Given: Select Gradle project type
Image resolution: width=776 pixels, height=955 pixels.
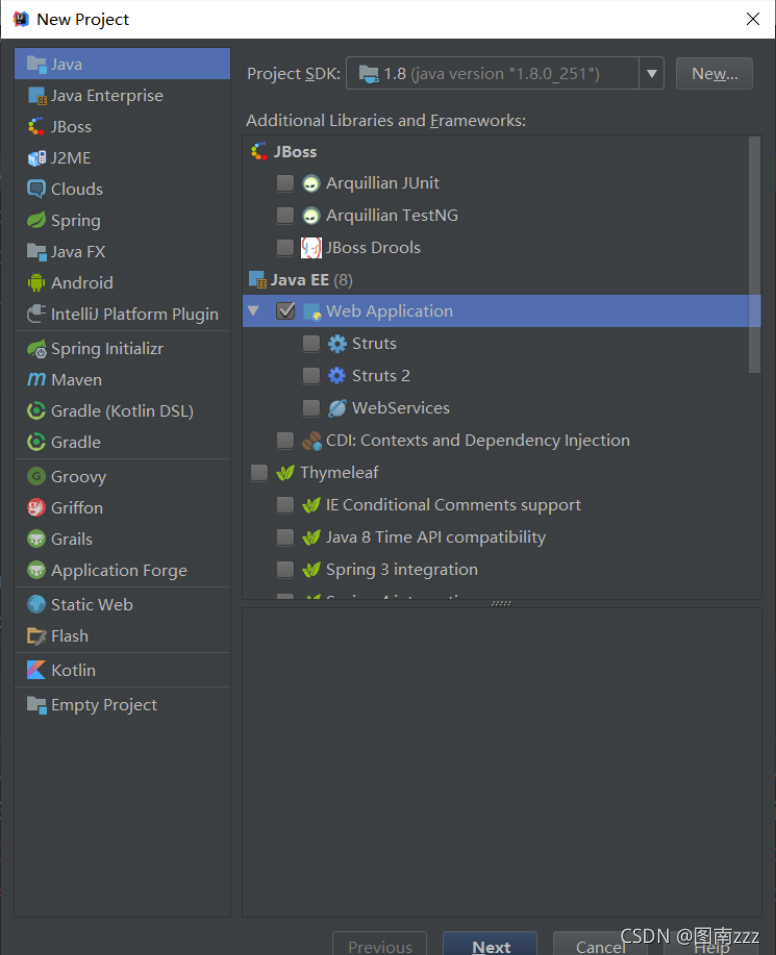Looking at the screenshot, I should click(x=122, y=442).
